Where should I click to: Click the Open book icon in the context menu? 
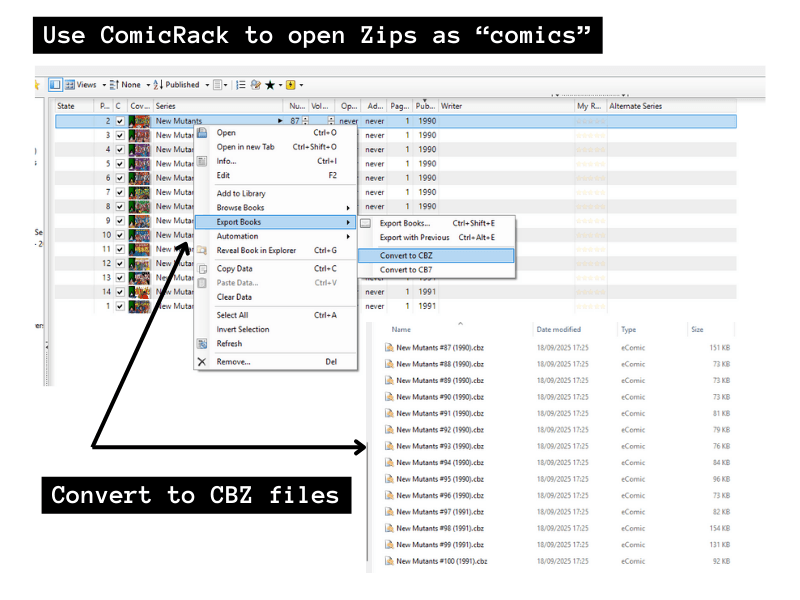coord(202,132)
